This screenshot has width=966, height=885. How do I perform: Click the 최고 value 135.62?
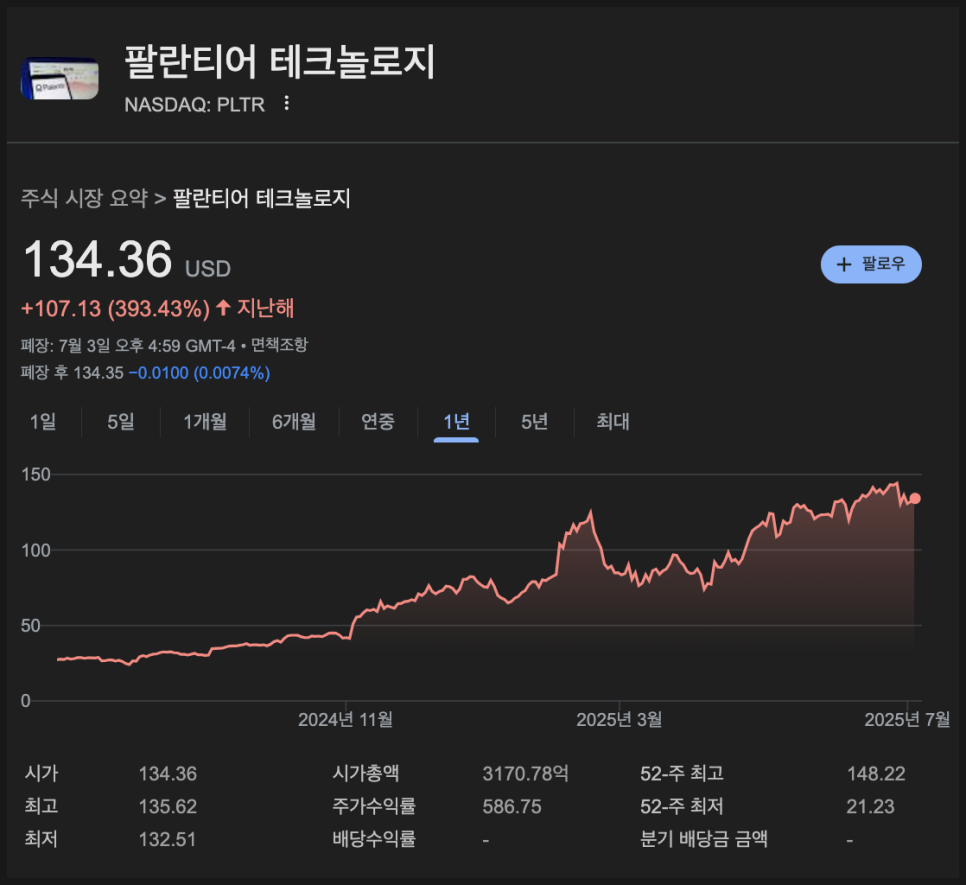tap(168, 806)
